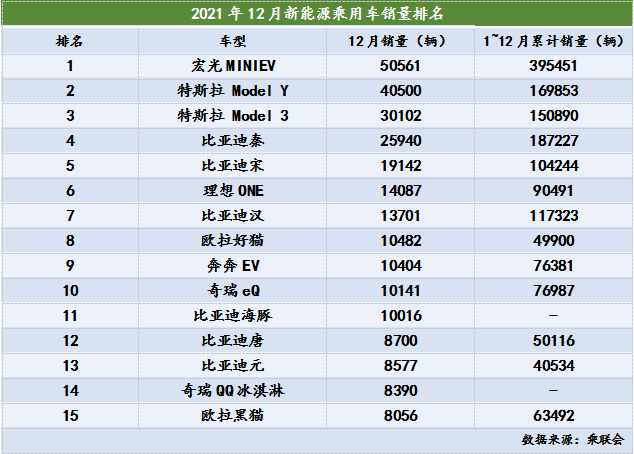Select the 奇瑞QQ冰淇淋 cell
The image size is (634, 454).
coord(233,391)
